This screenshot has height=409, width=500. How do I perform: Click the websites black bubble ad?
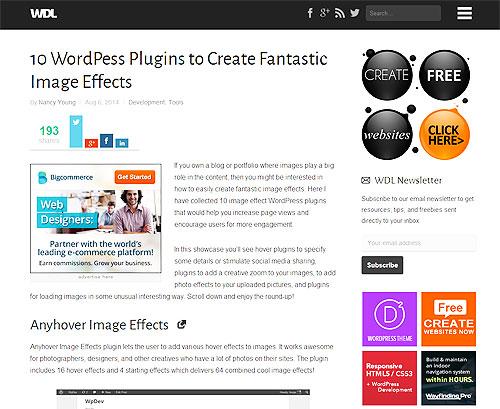pos(387,134)
